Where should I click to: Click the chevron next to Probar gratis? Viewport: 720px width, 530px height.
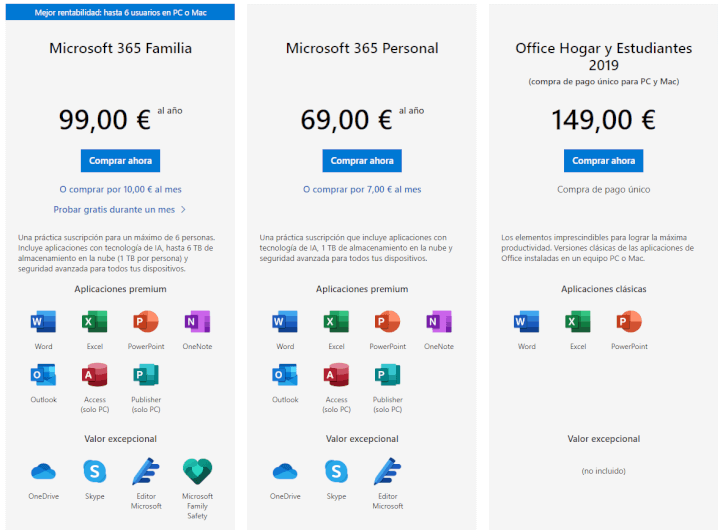pyautogui.click(x=183, y=209)
